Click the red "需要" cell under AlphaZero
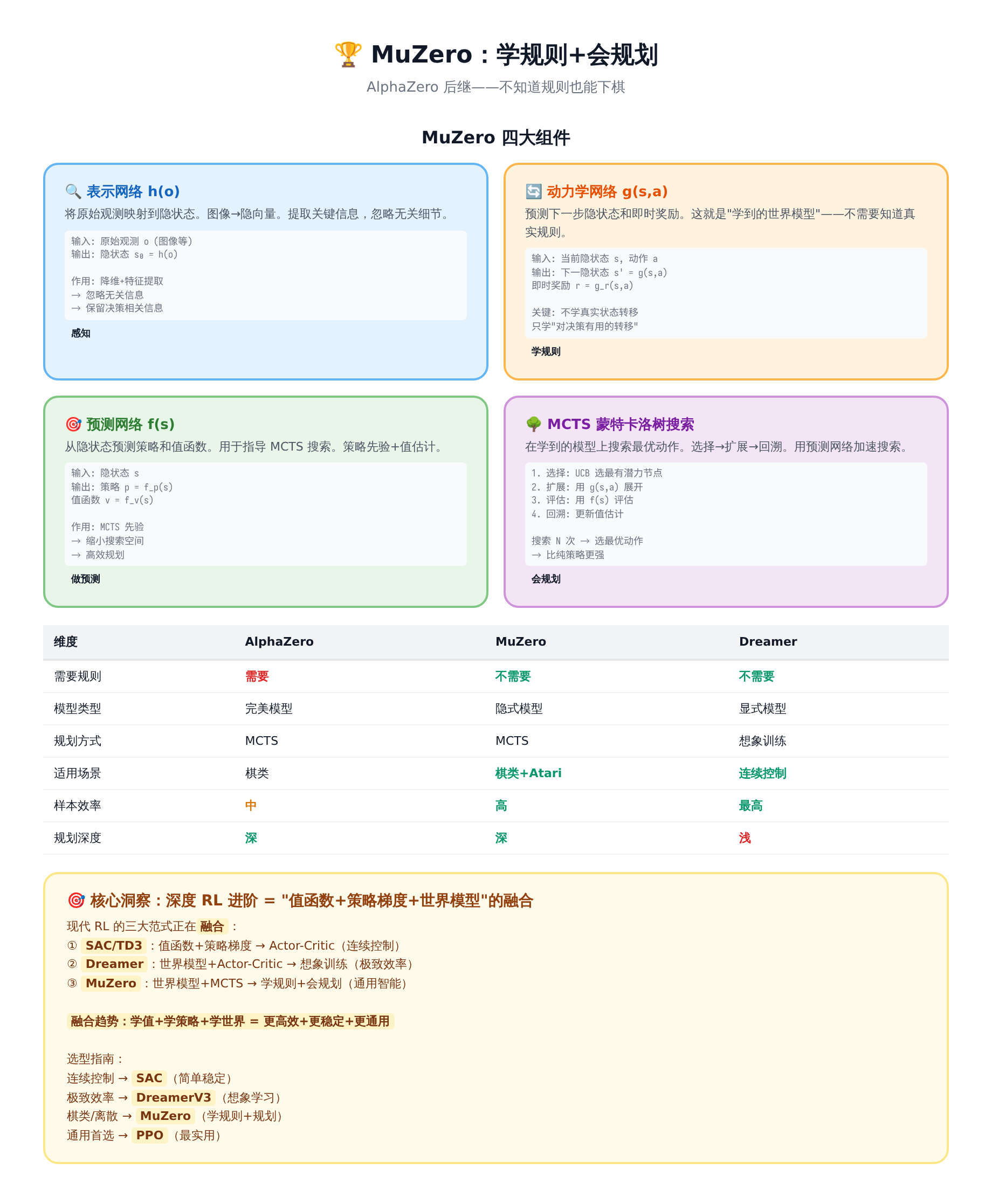Viewport: 992px width, 1204px height. click(x=257, y=676)
